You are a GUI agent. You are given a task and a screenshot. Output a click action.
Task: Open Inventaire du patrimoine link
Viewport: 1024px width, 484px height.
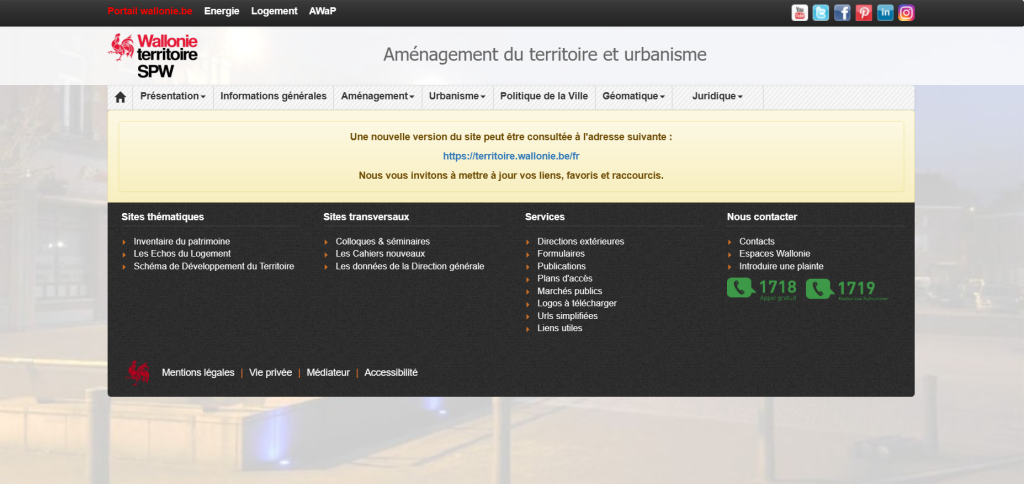pyautogui.click(x=181, y=241)
